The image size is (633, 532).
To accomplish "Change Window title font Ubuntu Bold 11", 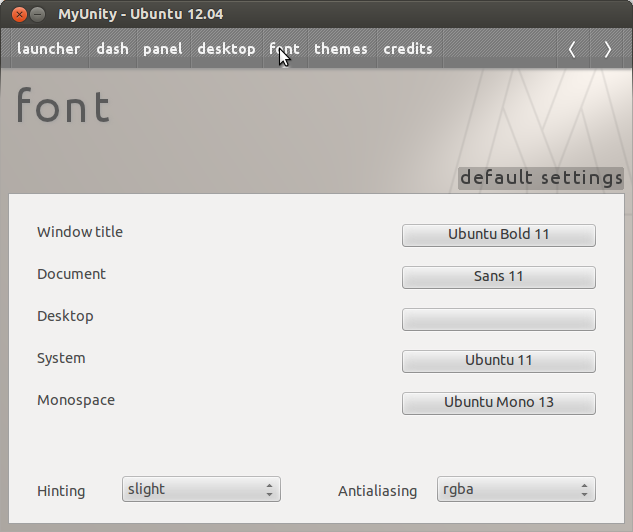I will tap(498, 235).
